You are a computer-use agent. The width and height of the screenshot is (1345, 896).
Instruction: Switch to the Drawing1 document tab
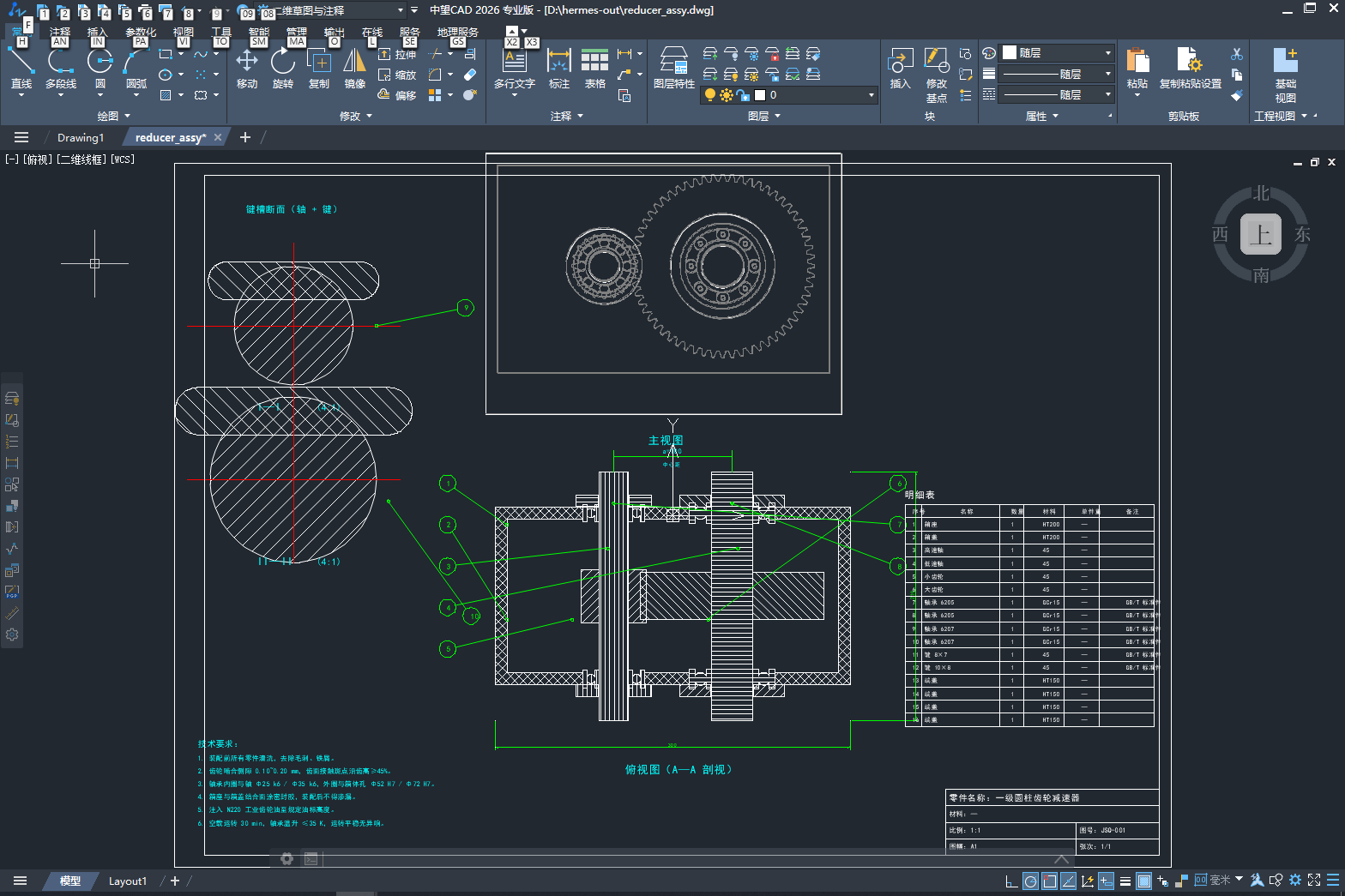pos(81,137)
